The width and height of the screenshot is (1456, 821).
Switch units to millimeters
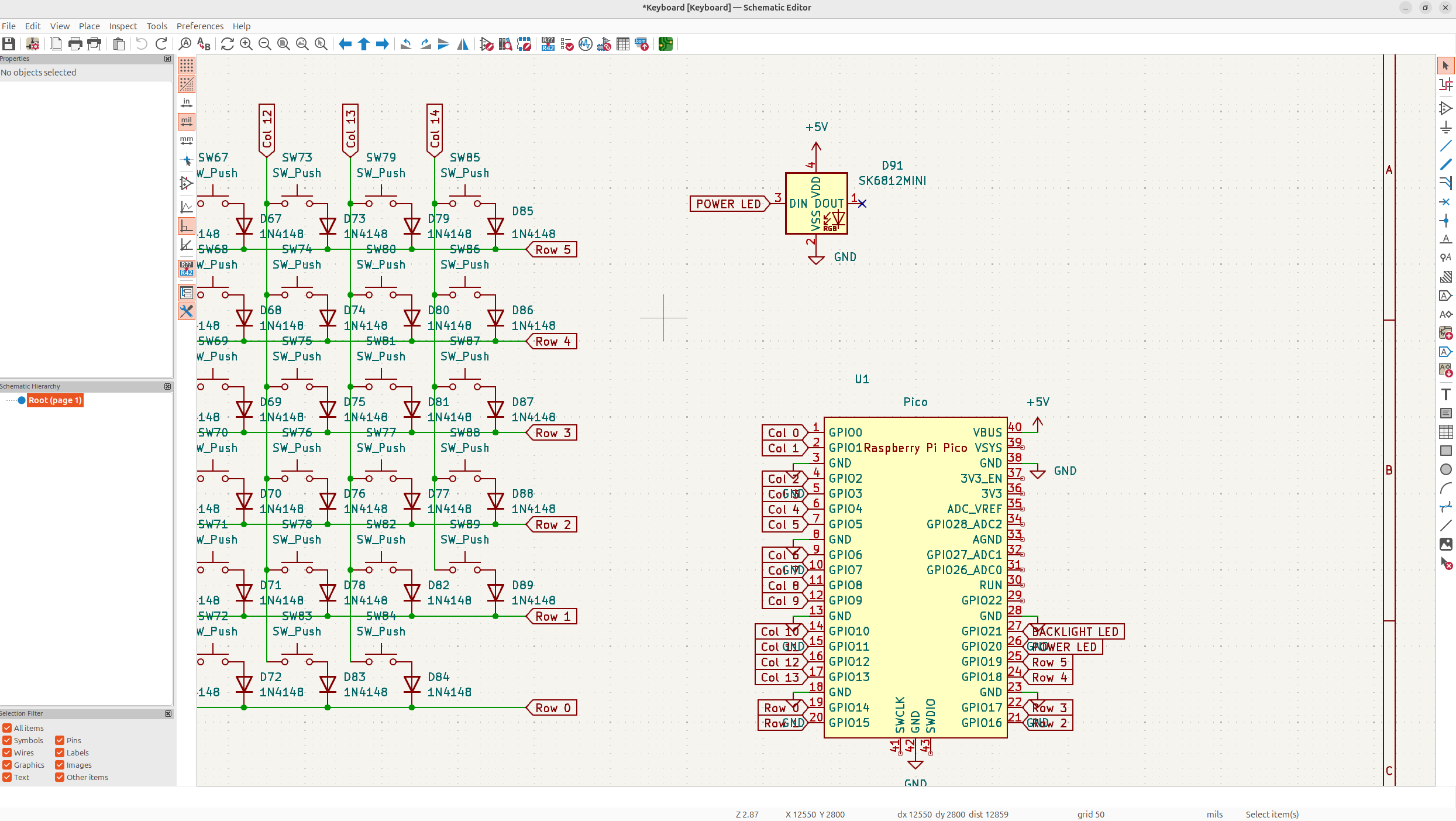[187, 140]
